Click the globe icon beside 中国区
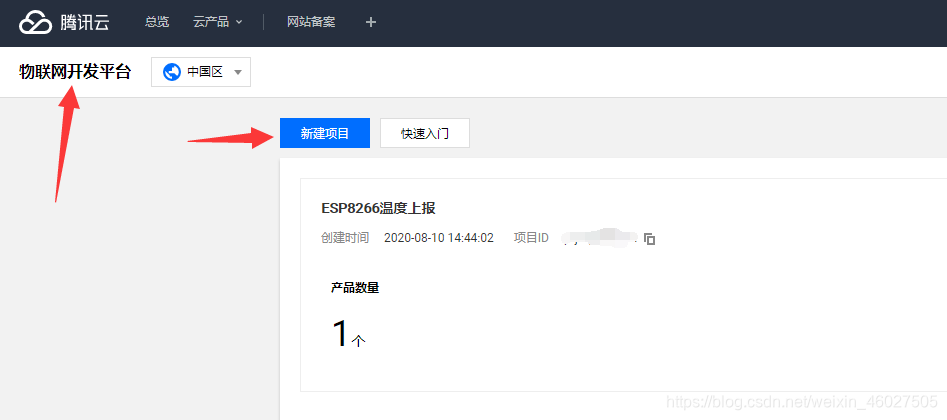 click(x=172, y=73)
